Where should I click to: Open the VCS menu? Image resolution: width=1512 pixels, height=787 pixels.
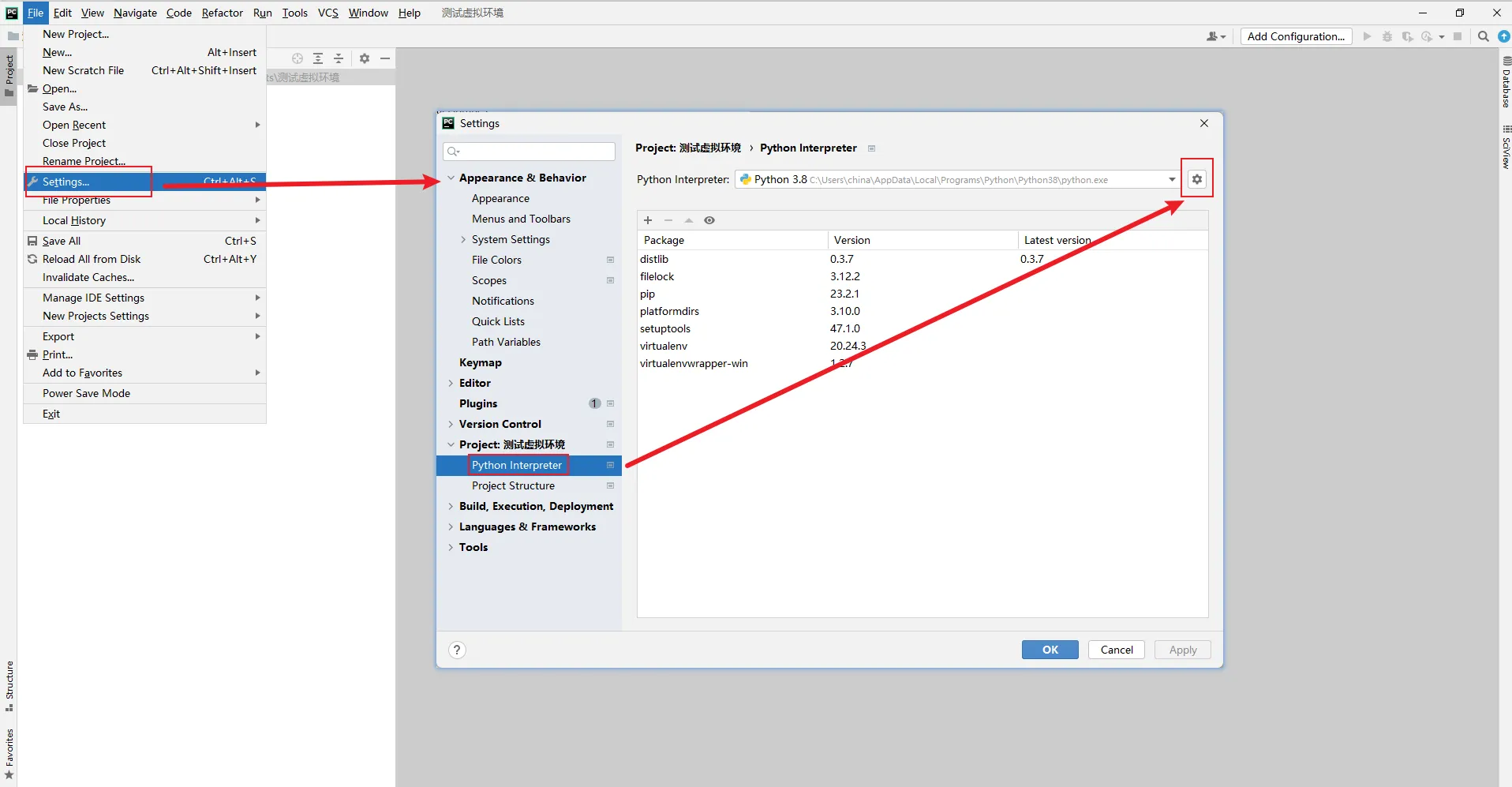[327, 13]
